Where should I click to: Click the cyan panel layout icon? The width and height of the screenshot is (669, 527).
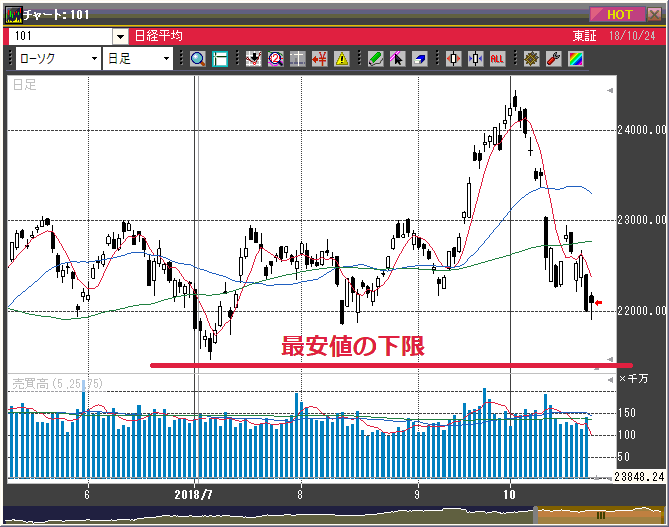(x=219, y=59)
